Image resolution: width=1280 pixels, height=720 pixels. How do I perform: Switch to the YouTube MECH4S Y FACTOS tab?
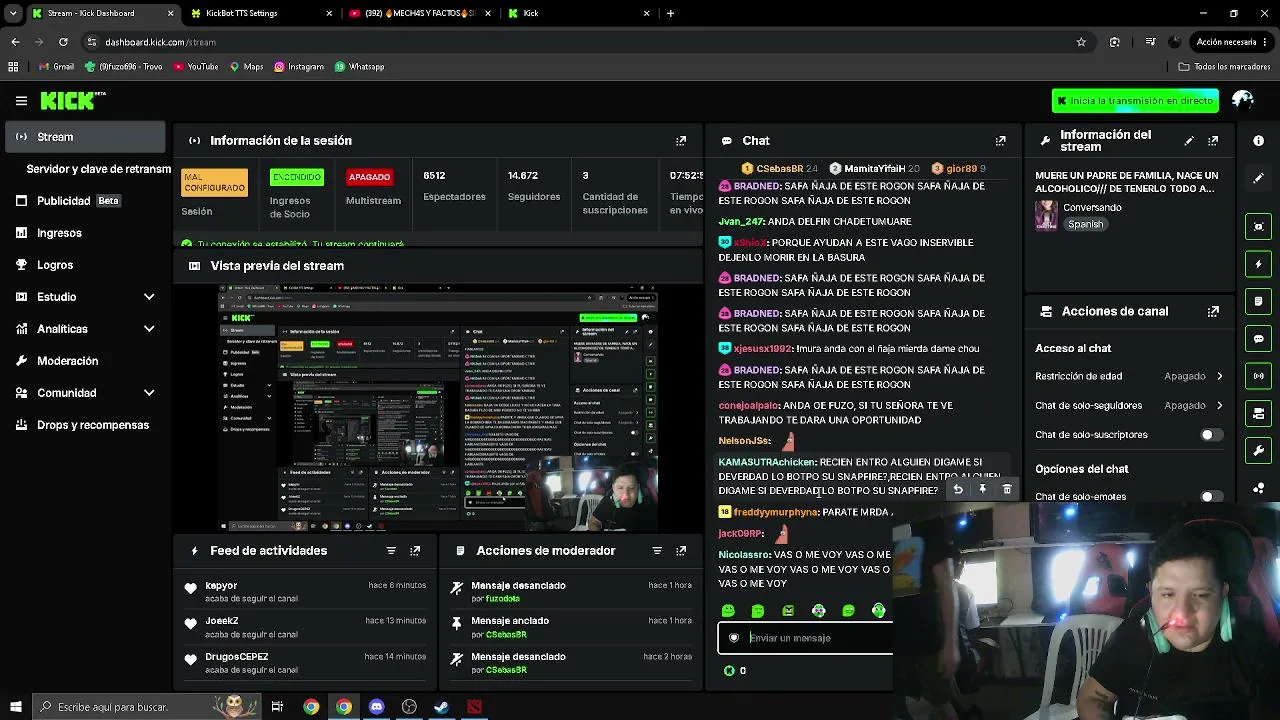click(420, 13)
